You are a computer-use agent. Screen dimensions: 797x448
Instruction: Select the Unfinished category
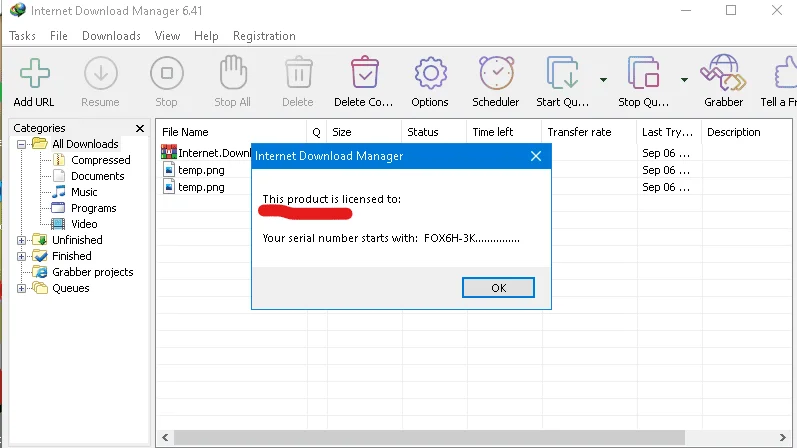click(x=77, y=240)
